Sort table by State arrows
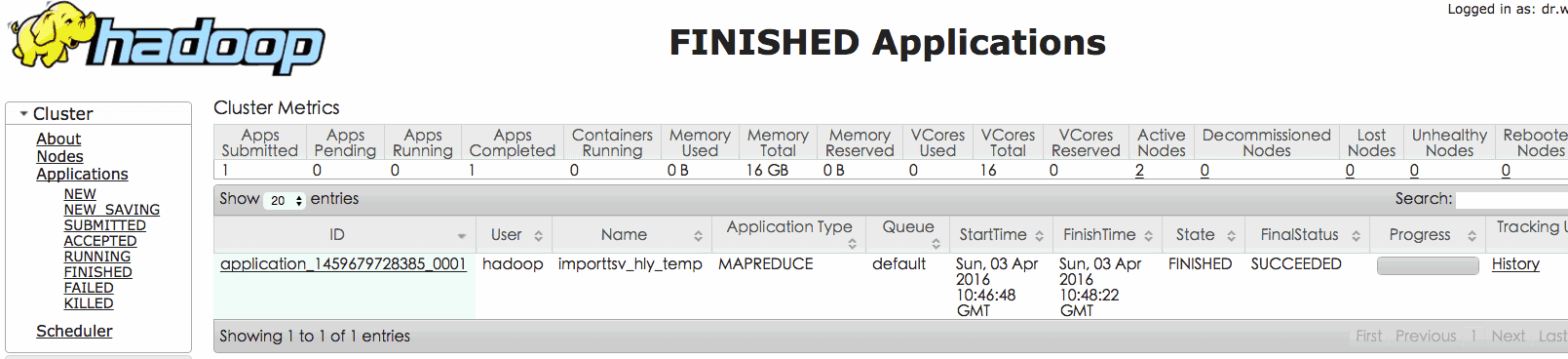Viewport: 1568px width, 359px height. (x=1231, y=236)
